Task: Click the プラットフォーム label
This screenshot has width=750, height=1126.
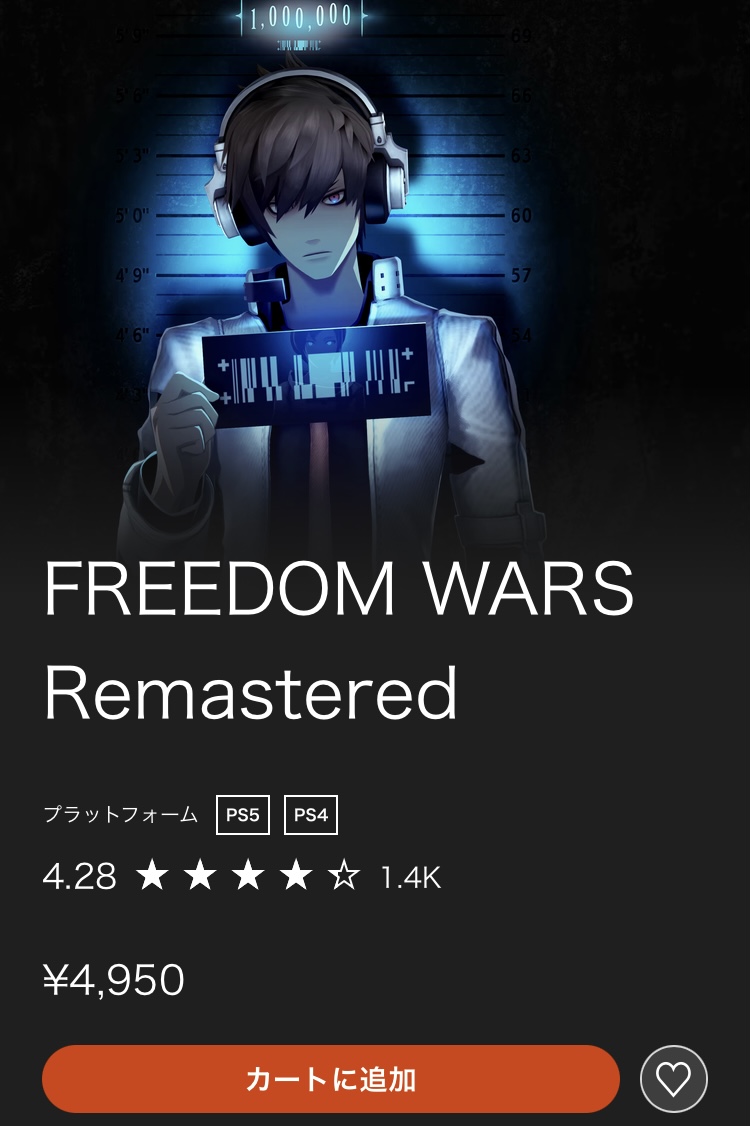Action: [121, 814]
